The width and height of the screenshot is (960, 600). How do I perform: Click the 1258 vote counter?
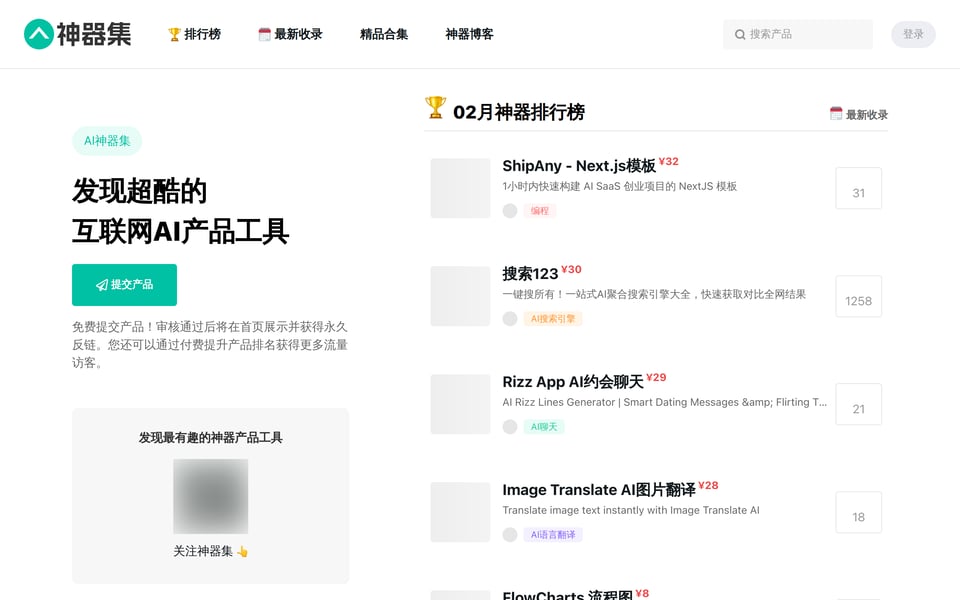click(858, 296)
